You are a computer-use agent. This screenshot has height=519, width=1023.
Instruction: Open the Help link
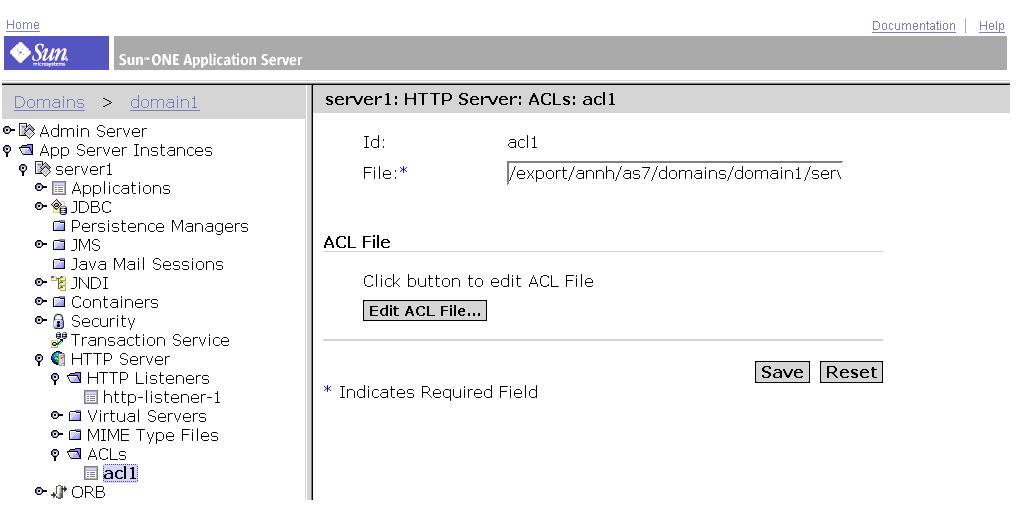[991, 25]
